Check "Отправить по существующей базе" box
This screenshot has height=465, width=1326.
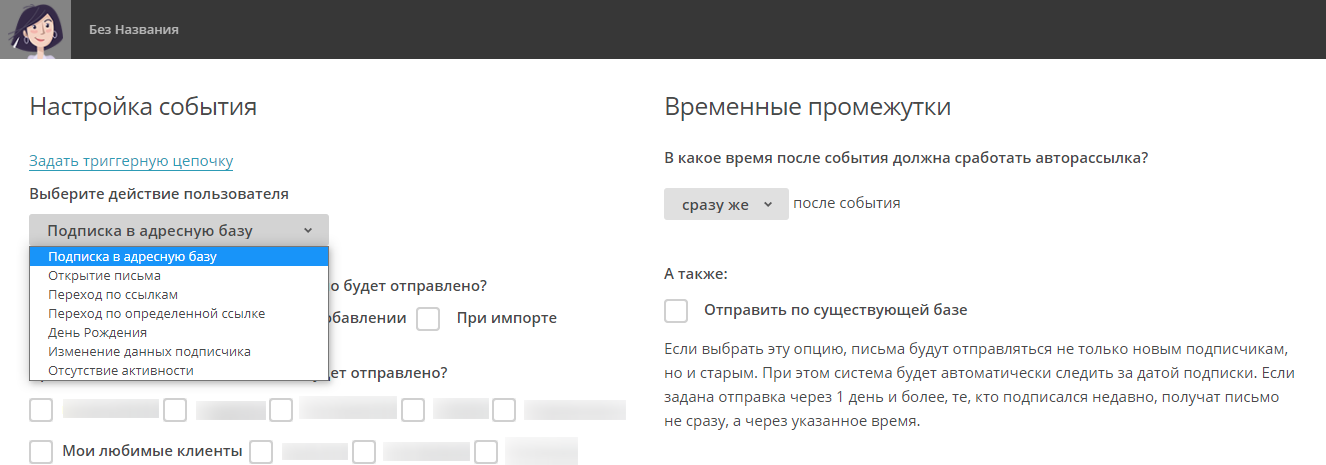click(x=676, y=310)
